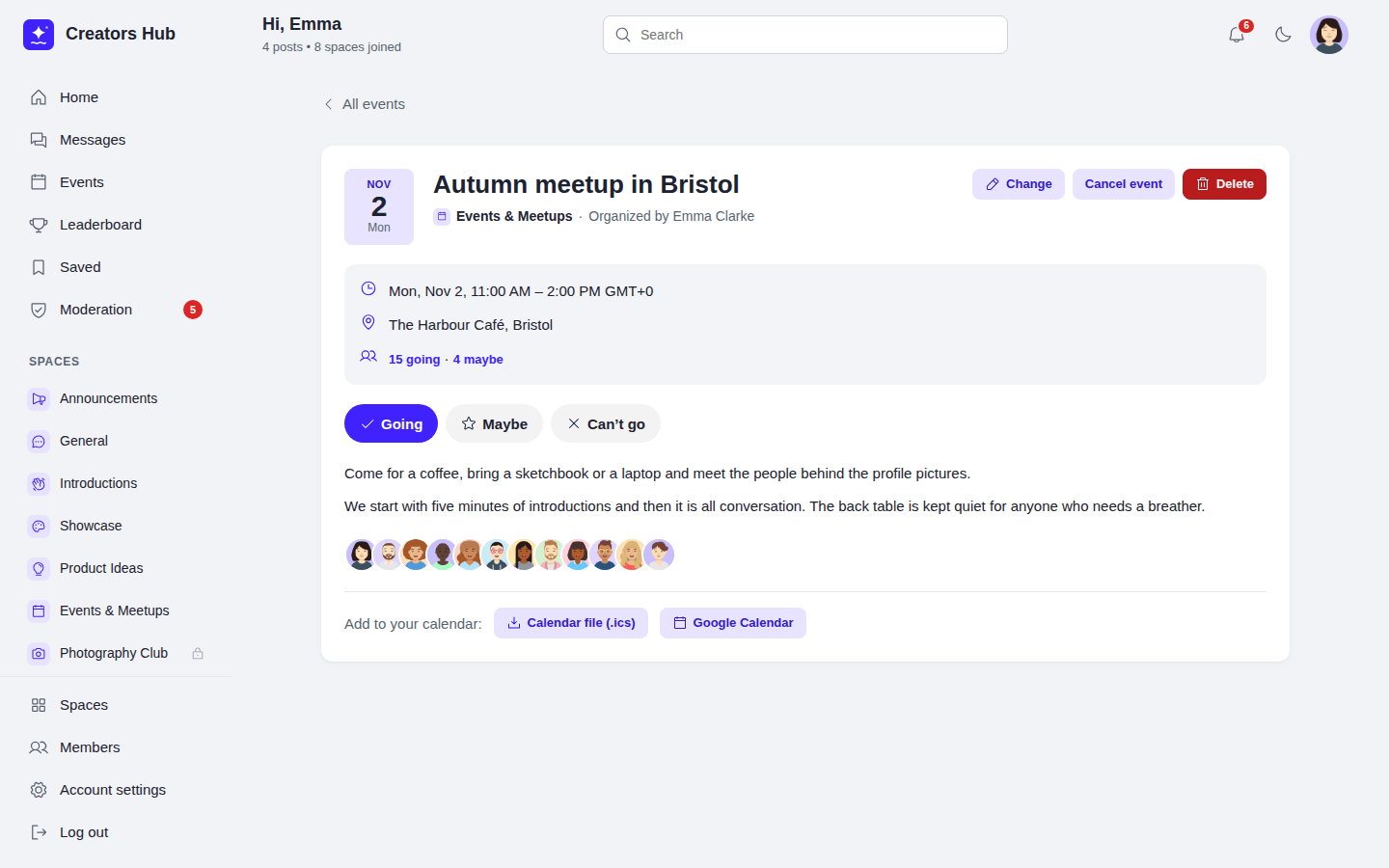Viewport: 1389px width, 868px height.
Task: Click "The Harbour Café, Bristol" location text
Action: pyautogui.click(x=471, y=325)
